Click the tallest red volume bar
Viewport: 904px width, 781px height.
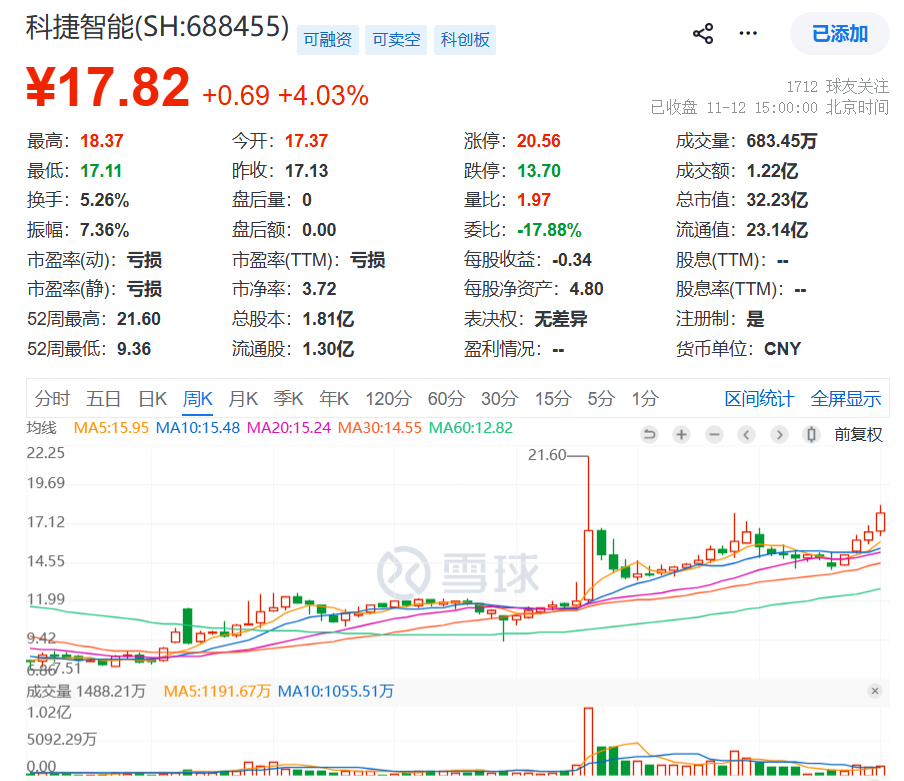[x=588, y=741]
